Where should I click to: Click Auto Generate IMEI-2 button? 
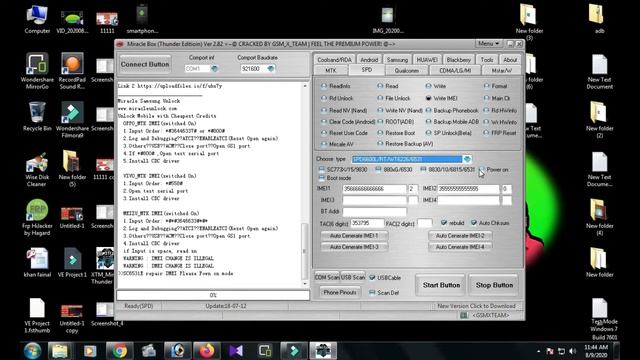(460, 236)
